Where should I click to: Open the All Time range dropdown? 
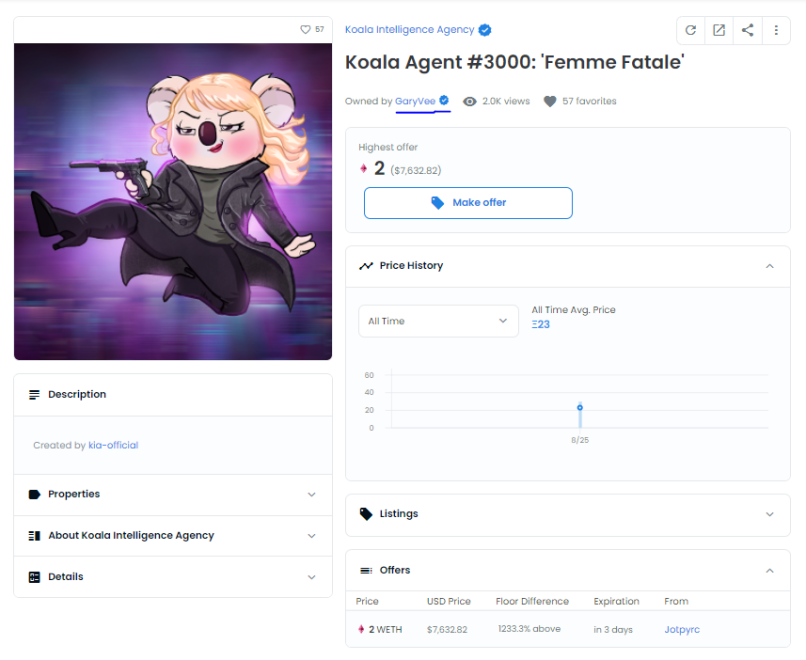point(438,321)
